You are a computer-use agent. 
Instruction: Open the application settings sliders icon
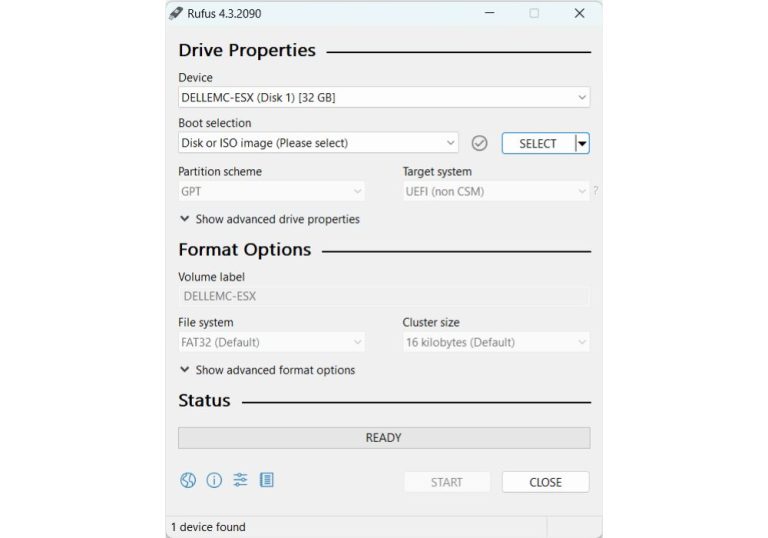pos(240,480)
